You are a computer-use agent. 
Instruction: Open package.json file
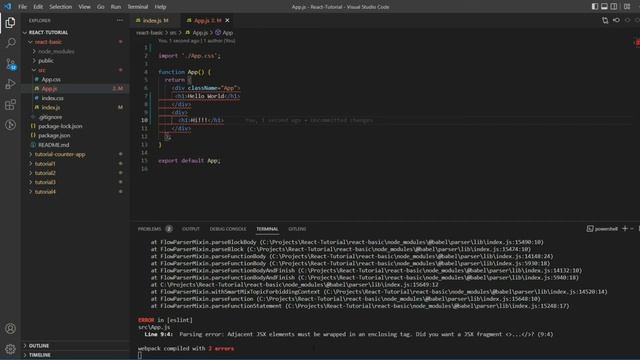click(54, 136)
